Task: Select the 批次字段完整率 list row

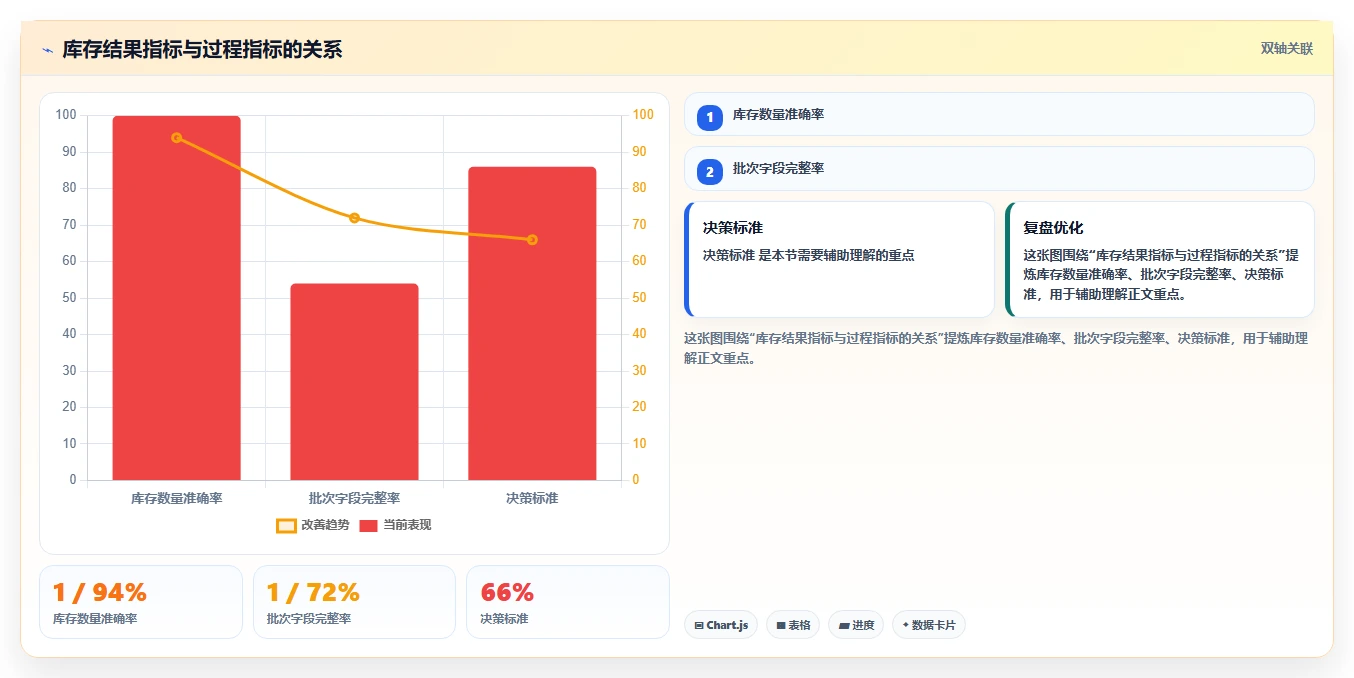Action: (999, 169)
